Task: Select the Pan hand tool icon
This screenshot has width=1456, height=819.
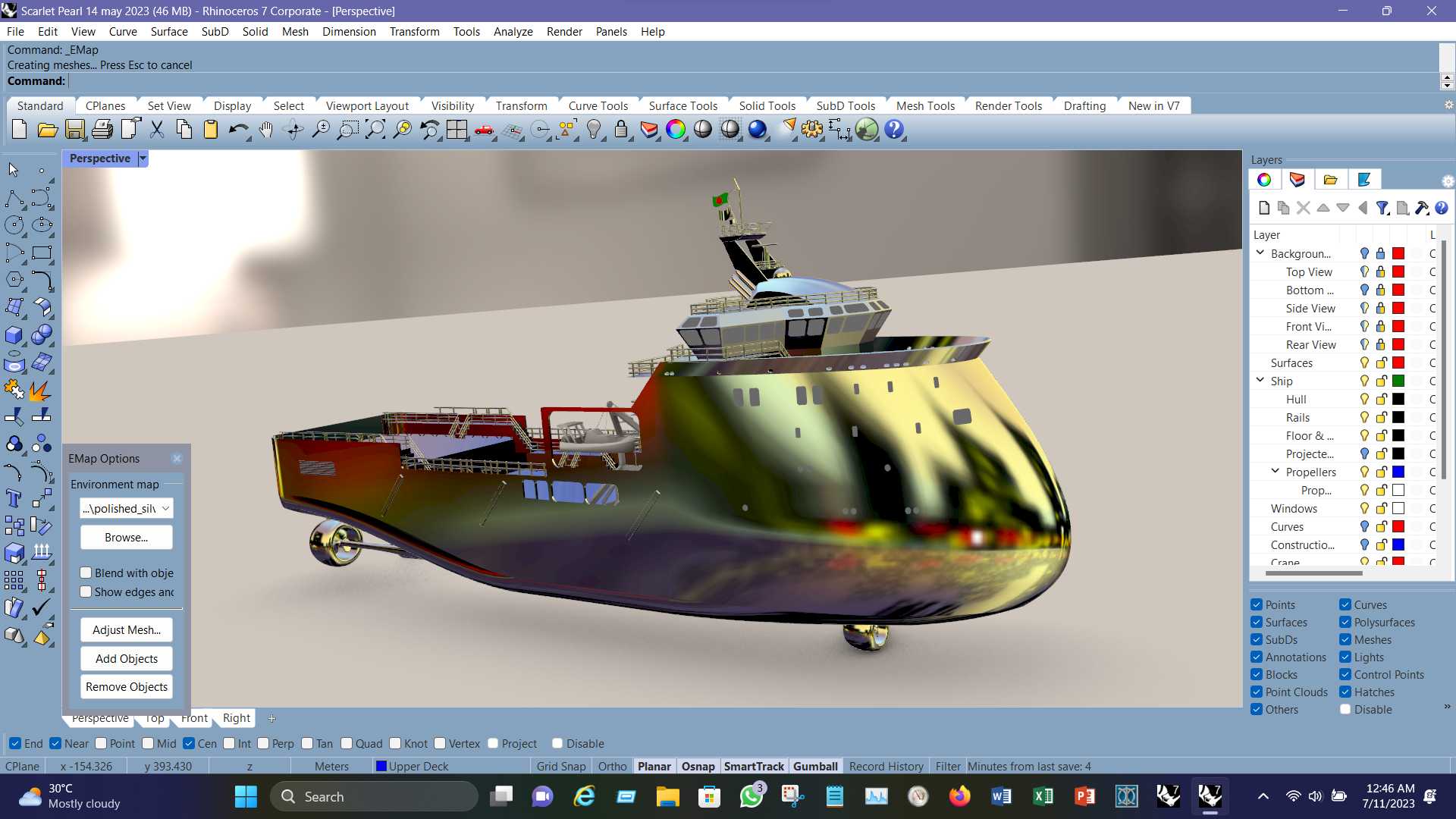Action: (x=265, y=130)
